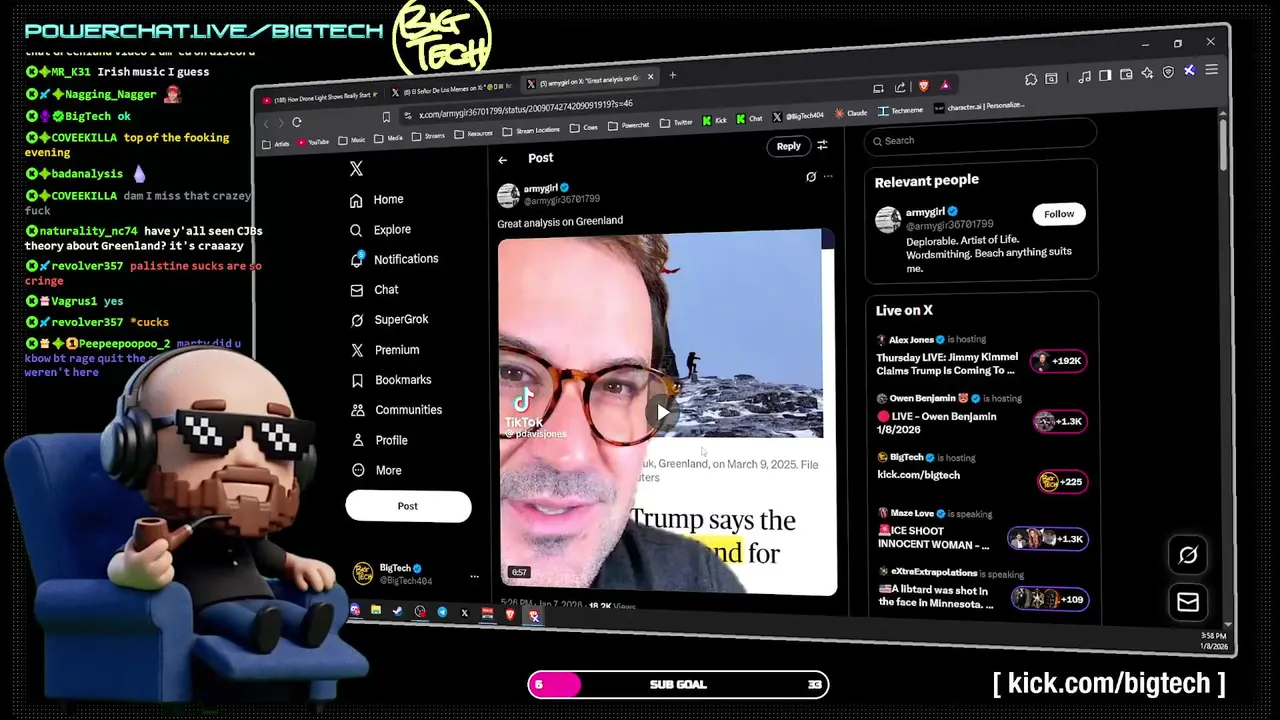
Task: Join Maze Love ICE SHOOT space
Action: (x=1046, y=539)
